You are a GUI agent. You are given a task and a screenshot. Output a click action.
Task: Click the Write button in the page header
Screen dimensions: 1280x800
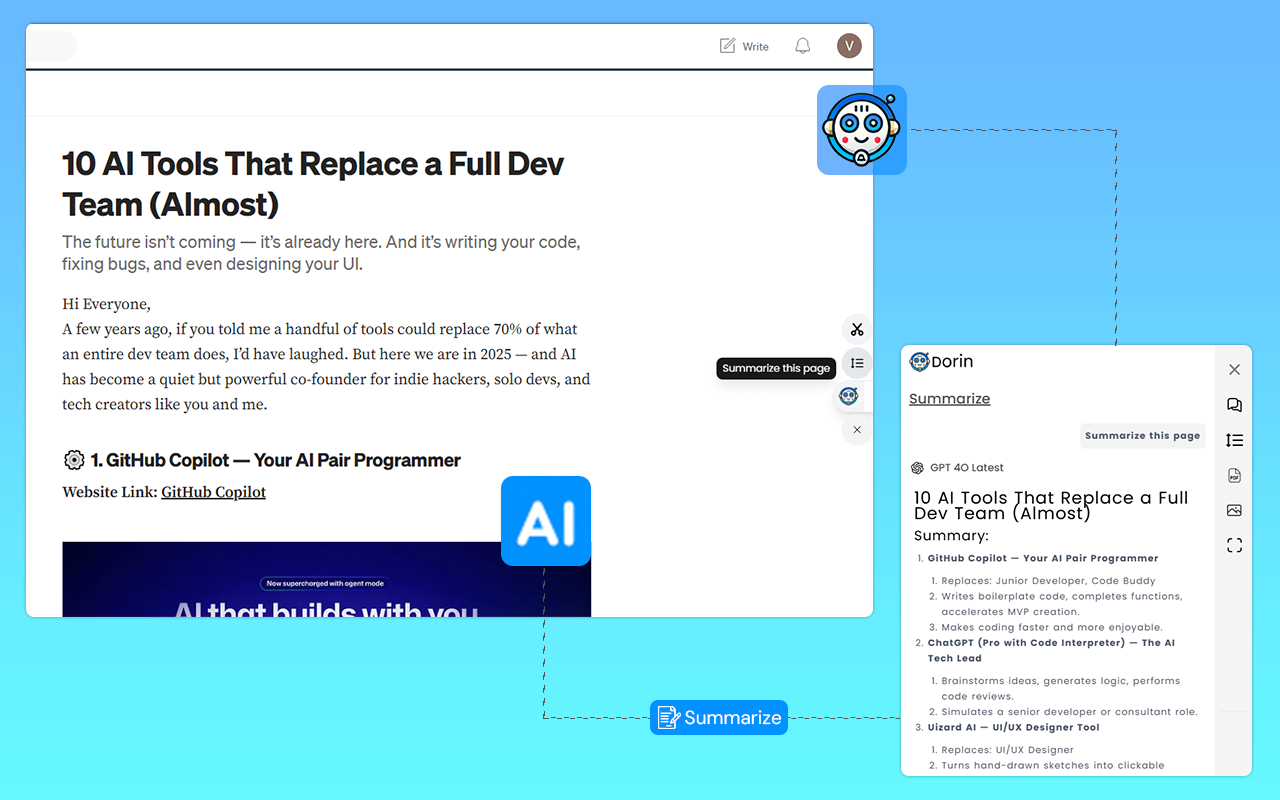(x=744, y=46)
